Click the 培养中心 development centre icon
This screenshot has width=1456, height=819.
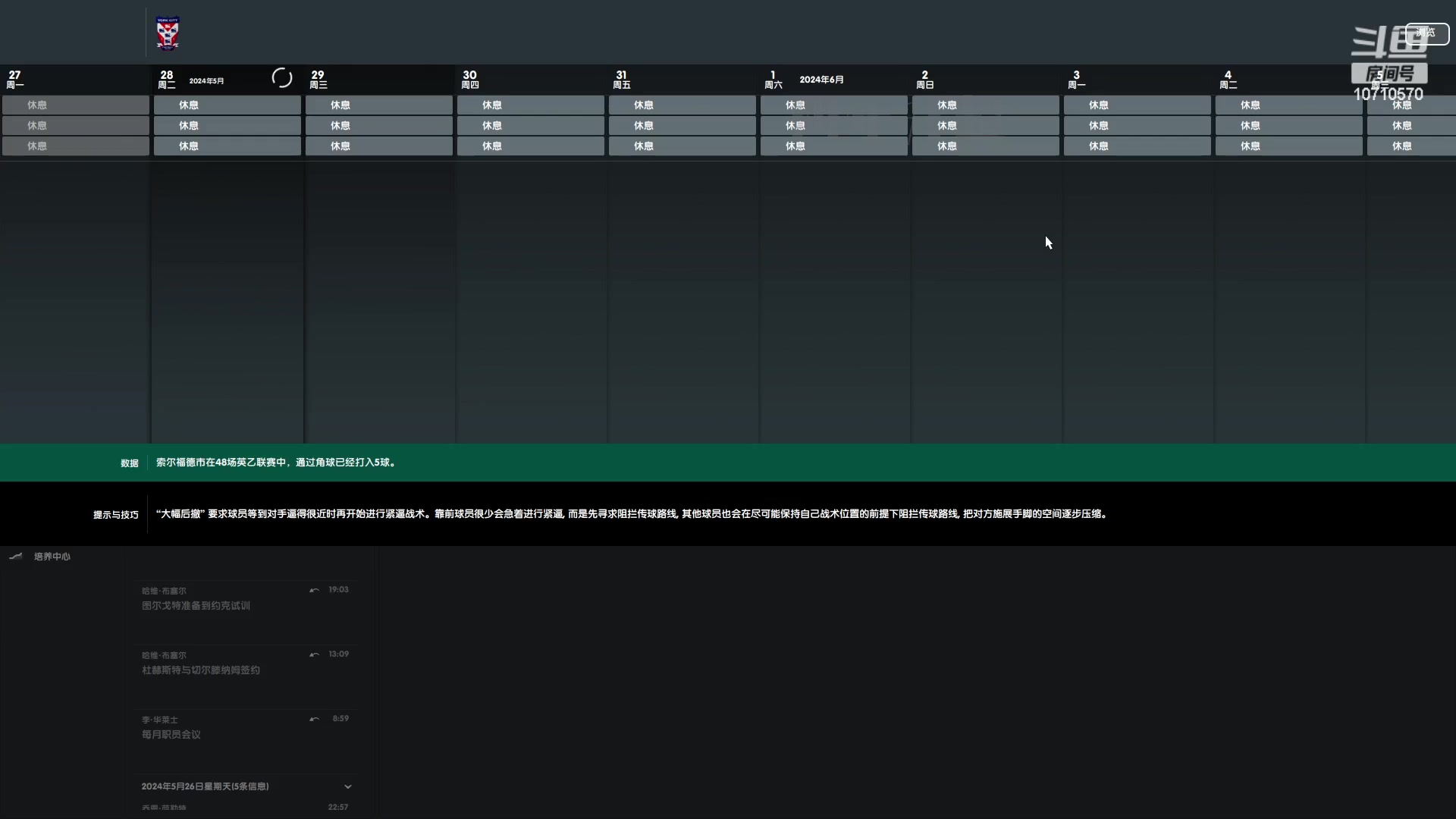(16, 557)
